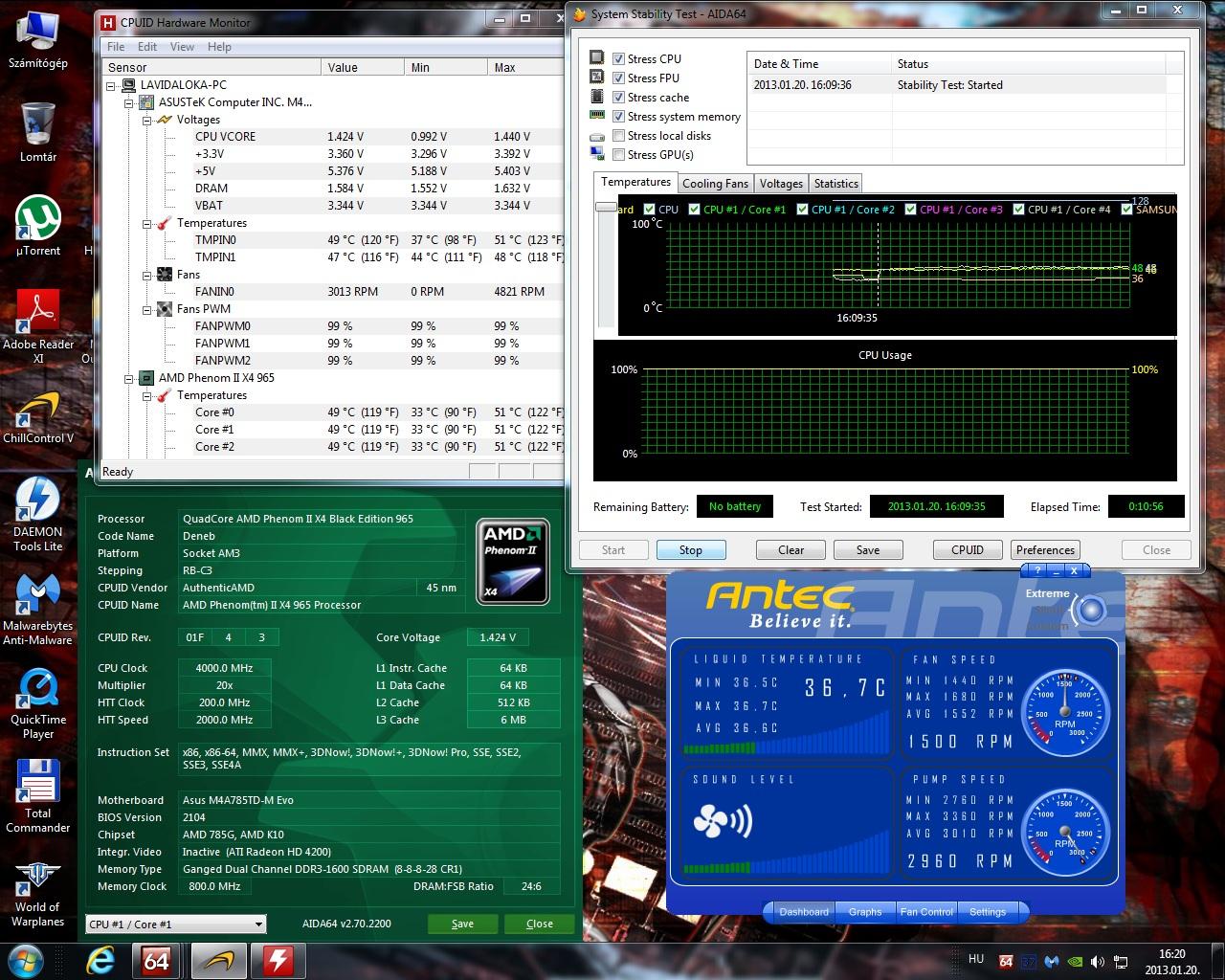Click the AMD Phenom II logo image
This screenshot has height=980, width=1225.
[513, 562]
